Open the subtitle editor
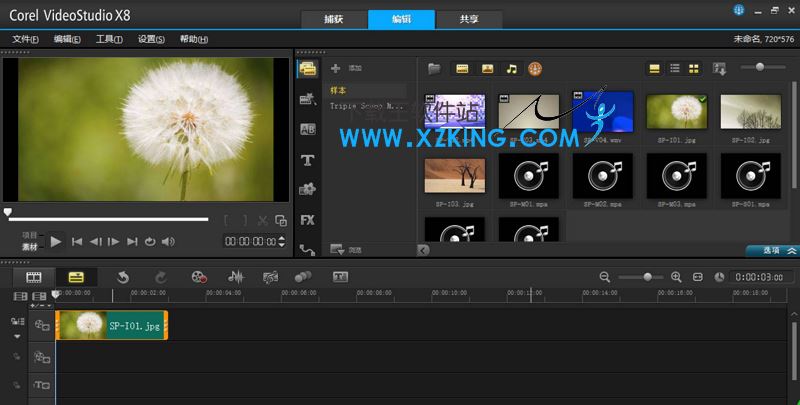The height and width of the screenshot is (405, 800). tap(340, 277)
